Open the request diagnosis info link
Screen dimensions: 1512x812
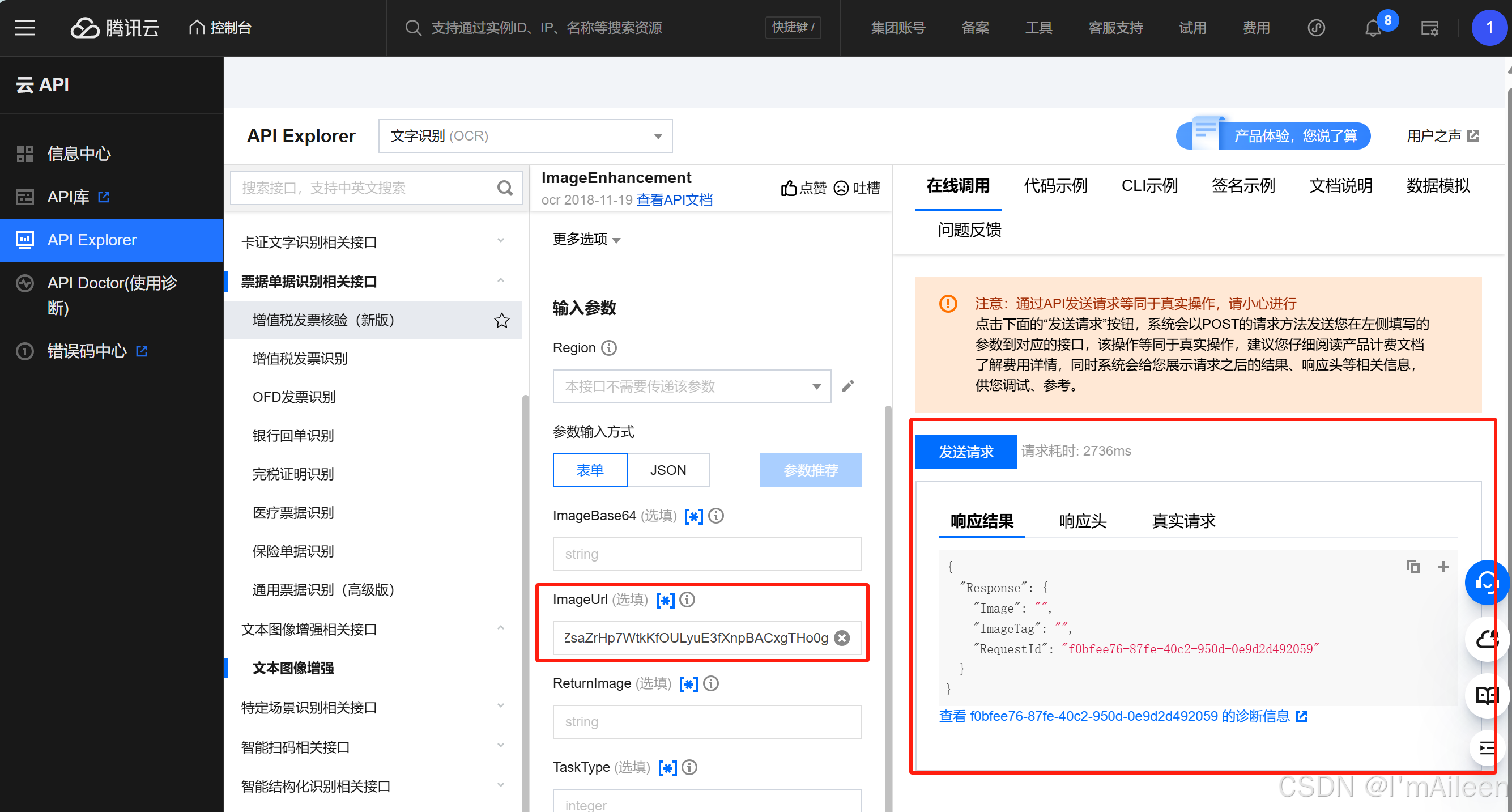click(x=1122, y=716)
